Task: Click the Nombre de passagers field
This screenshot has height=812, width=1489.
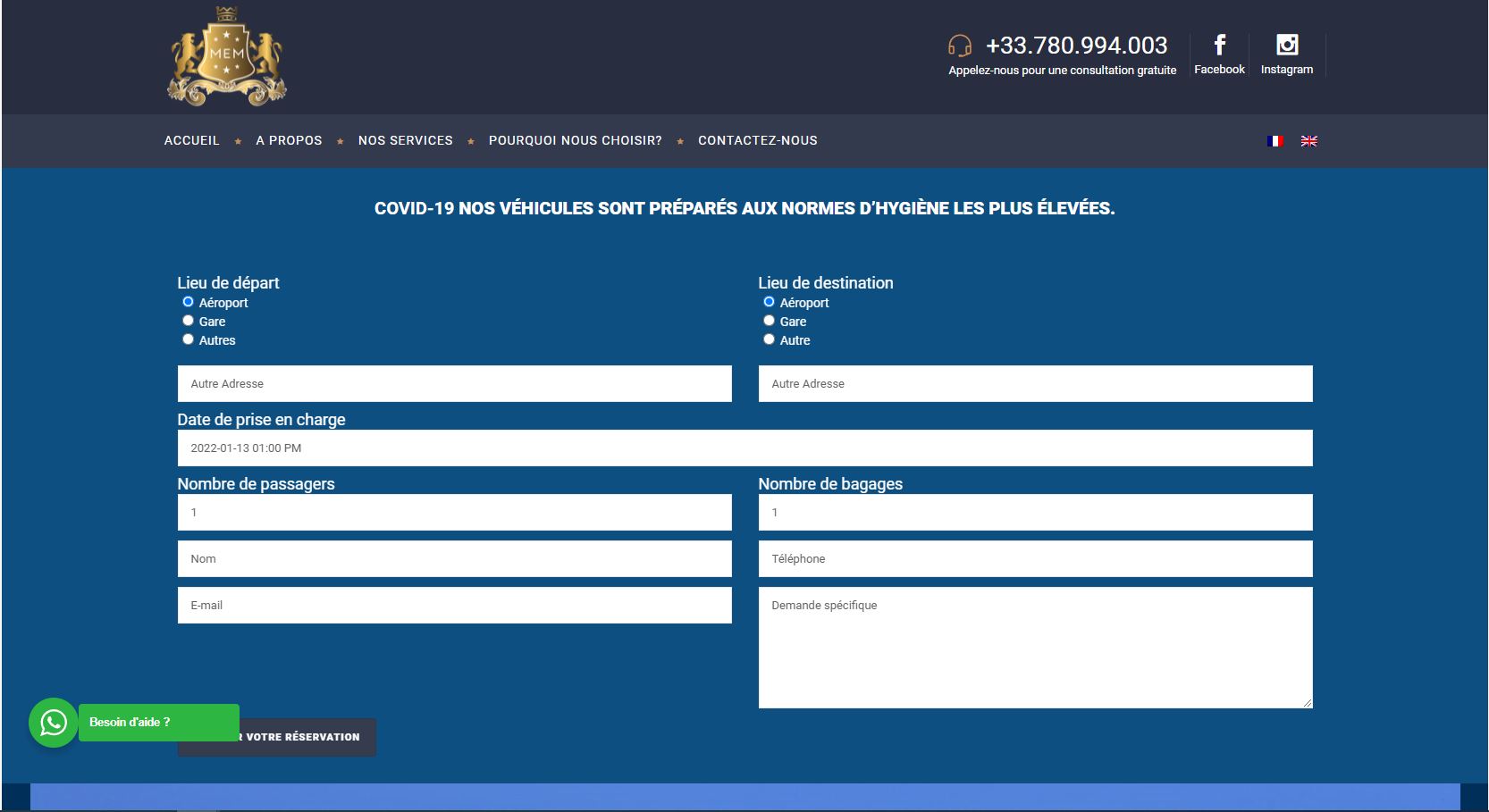Action: coord(454,512)
